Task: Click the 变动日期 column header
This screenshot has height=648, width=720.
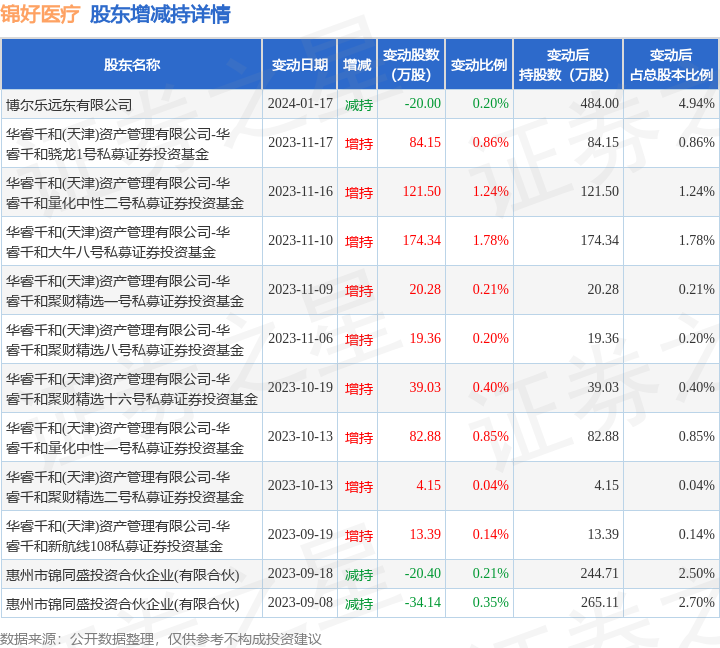Action: (300, 65)
